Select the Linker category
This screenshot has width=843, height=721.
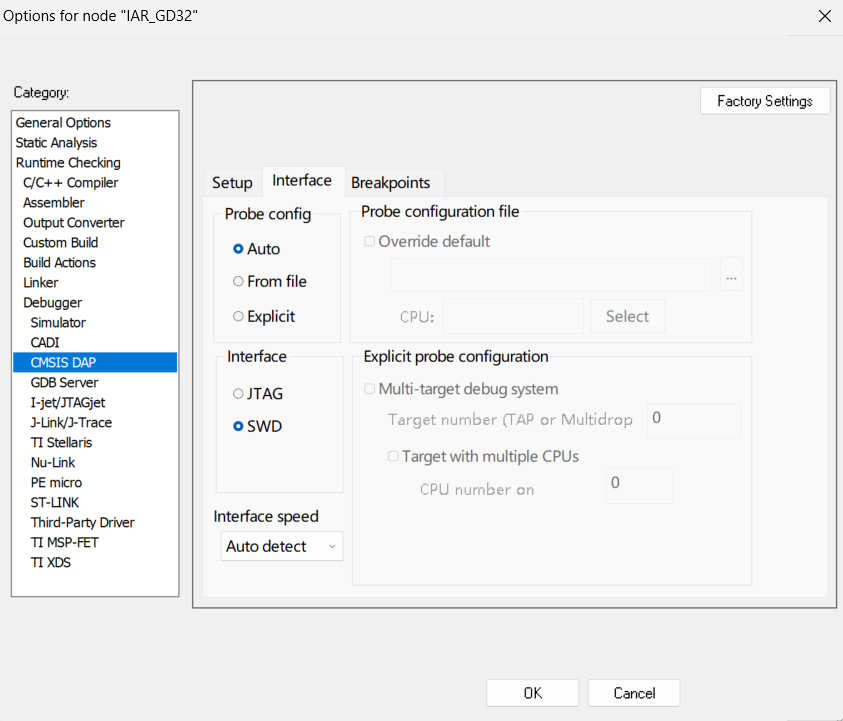[95, 282]
